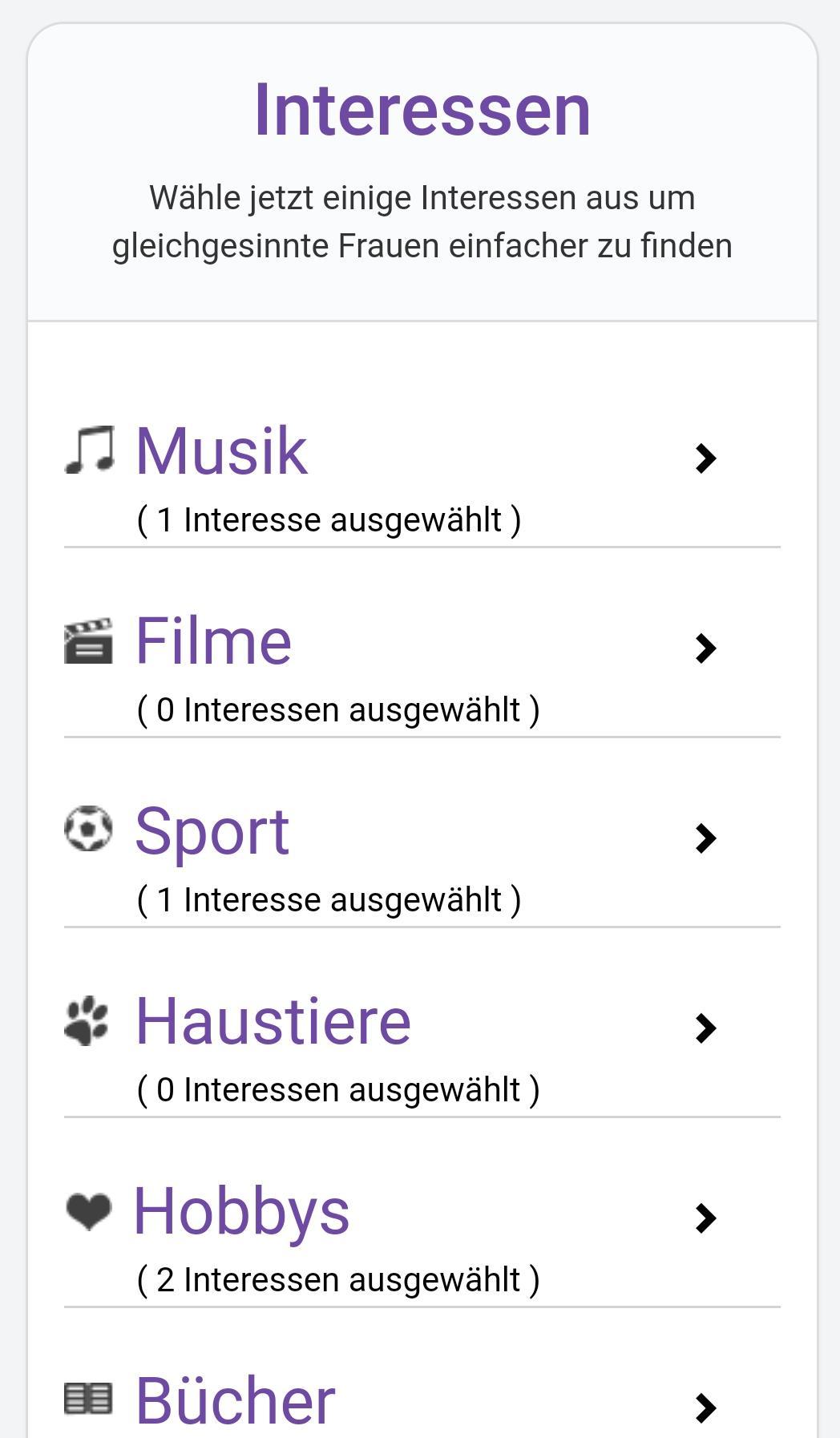This screenshot has height=1438, width=840.
Task: Expand the Bücher category arrow
Action: pos(705,1408)
